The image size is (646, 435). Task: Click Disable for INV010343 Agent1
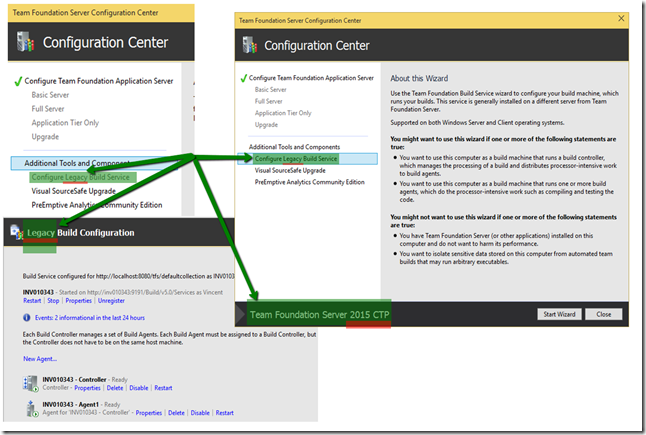[x=200, y=413]
